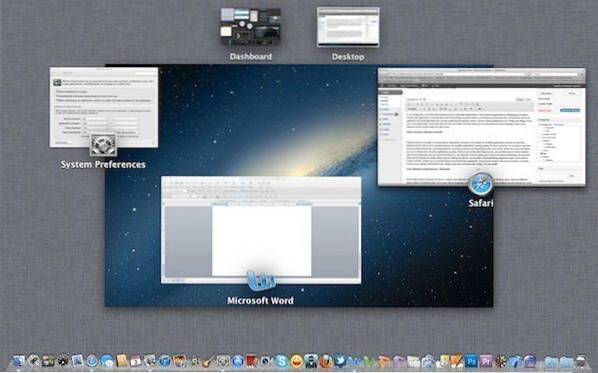Open the Dashboard space thumbnail
This screenshot has width=598, height=373.
click(x=251, y=26)
